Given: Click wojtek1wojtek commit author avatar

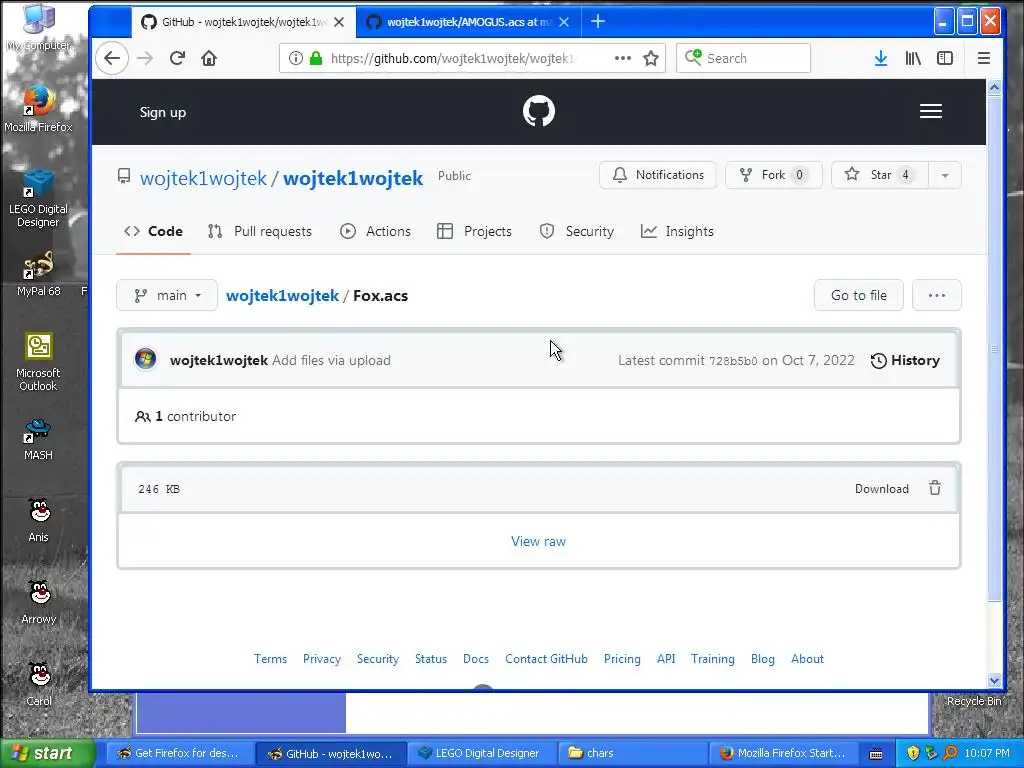Looking at the screenshot, I should 146,359.
